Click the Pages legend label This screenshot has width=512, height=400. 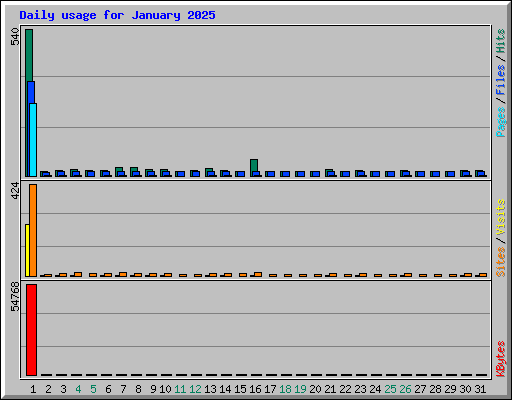[501, 122]
